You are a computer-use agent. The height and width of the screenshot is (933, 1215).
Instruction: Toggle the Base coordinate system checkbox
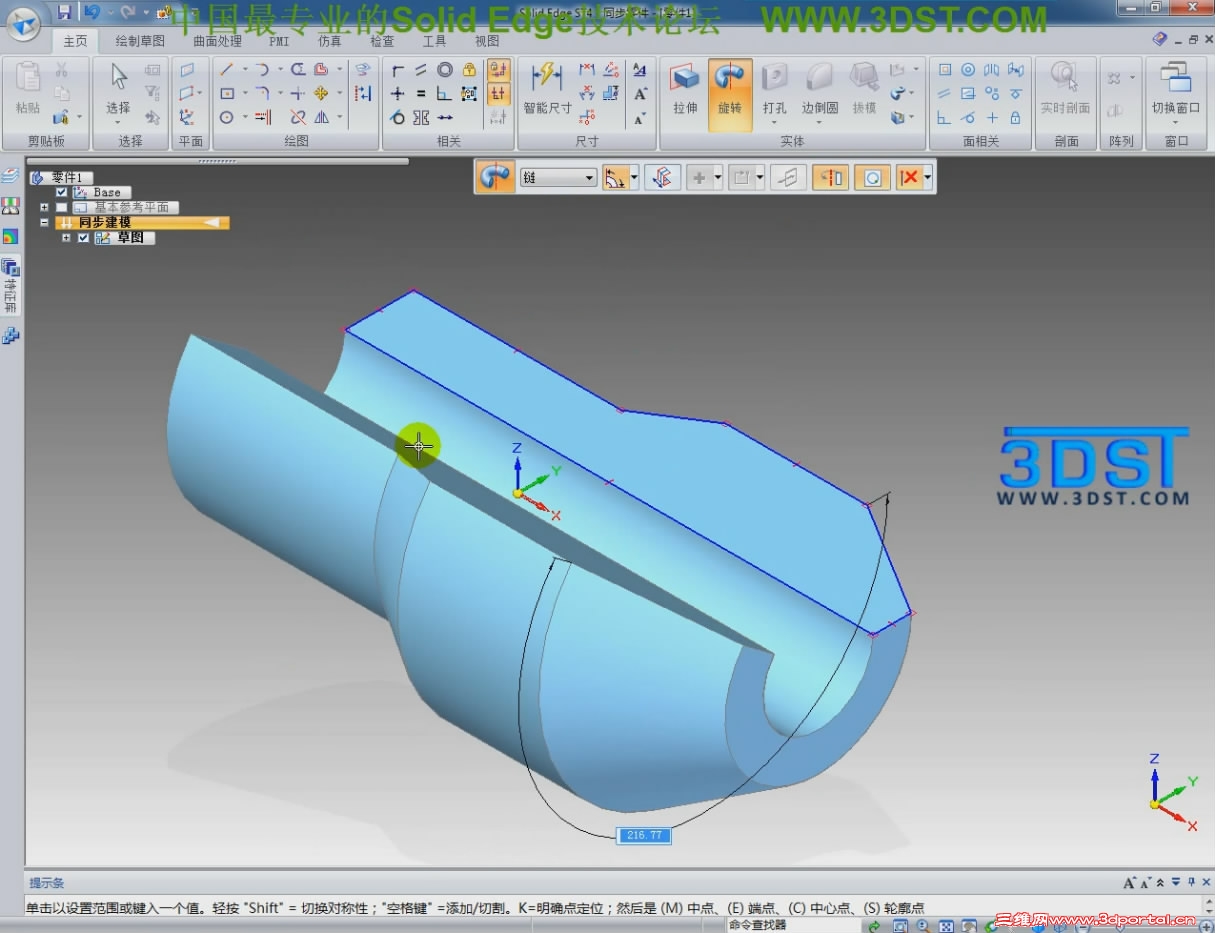click(x=62, y=192)
